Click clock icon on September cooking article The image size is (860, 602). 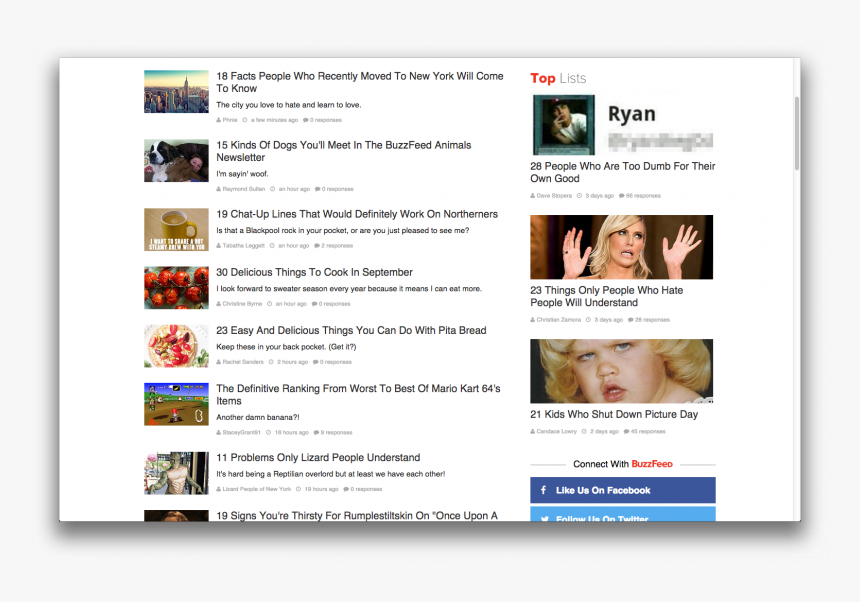(269, 304)
